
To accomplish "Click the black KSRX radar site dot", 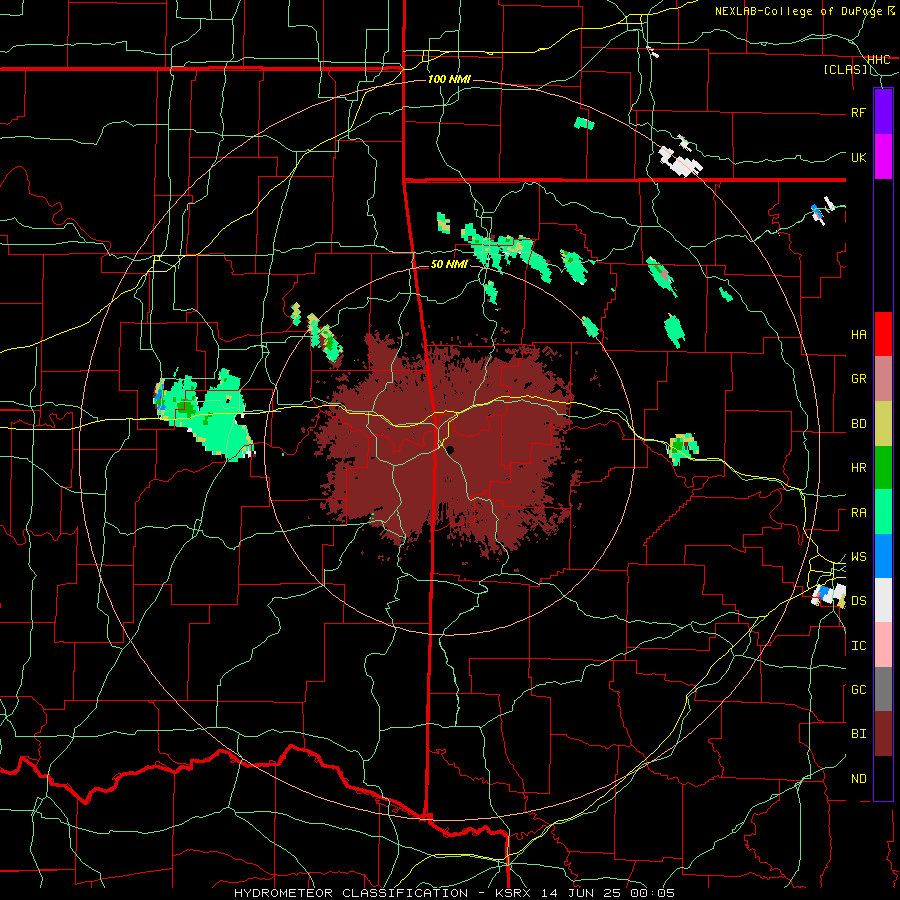I will [x=451, y=450].
